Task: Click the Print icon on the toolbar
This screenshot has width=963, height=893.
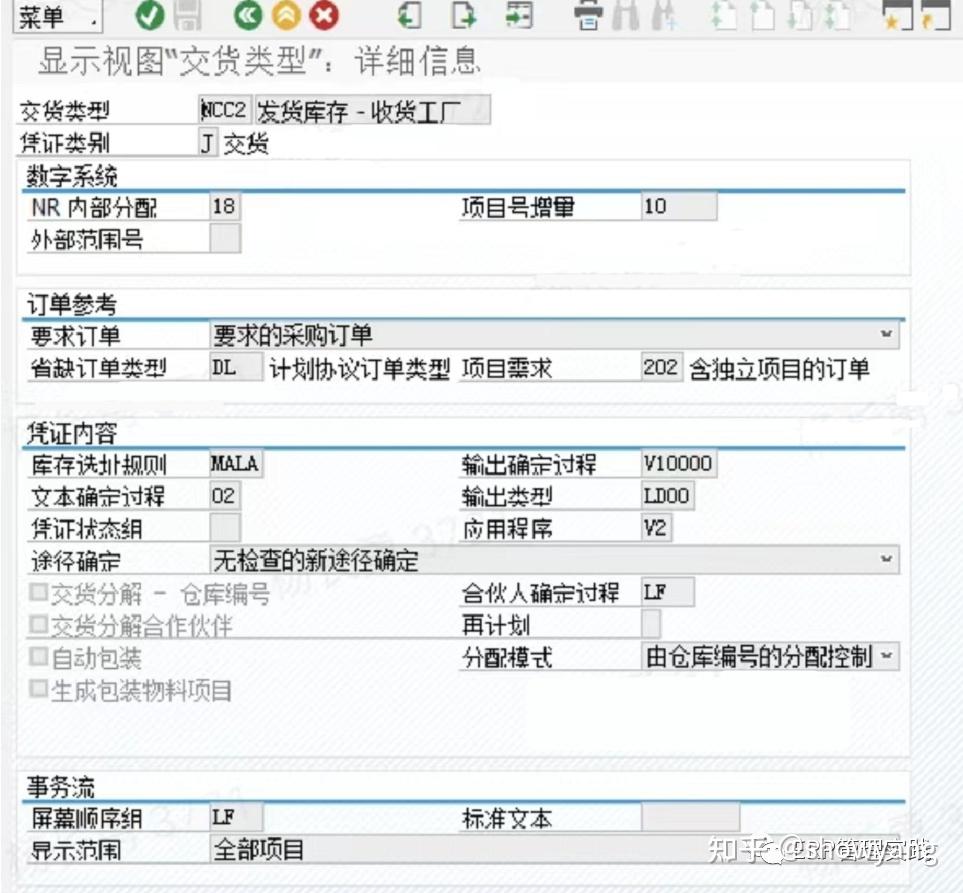Action: [586, 16]
